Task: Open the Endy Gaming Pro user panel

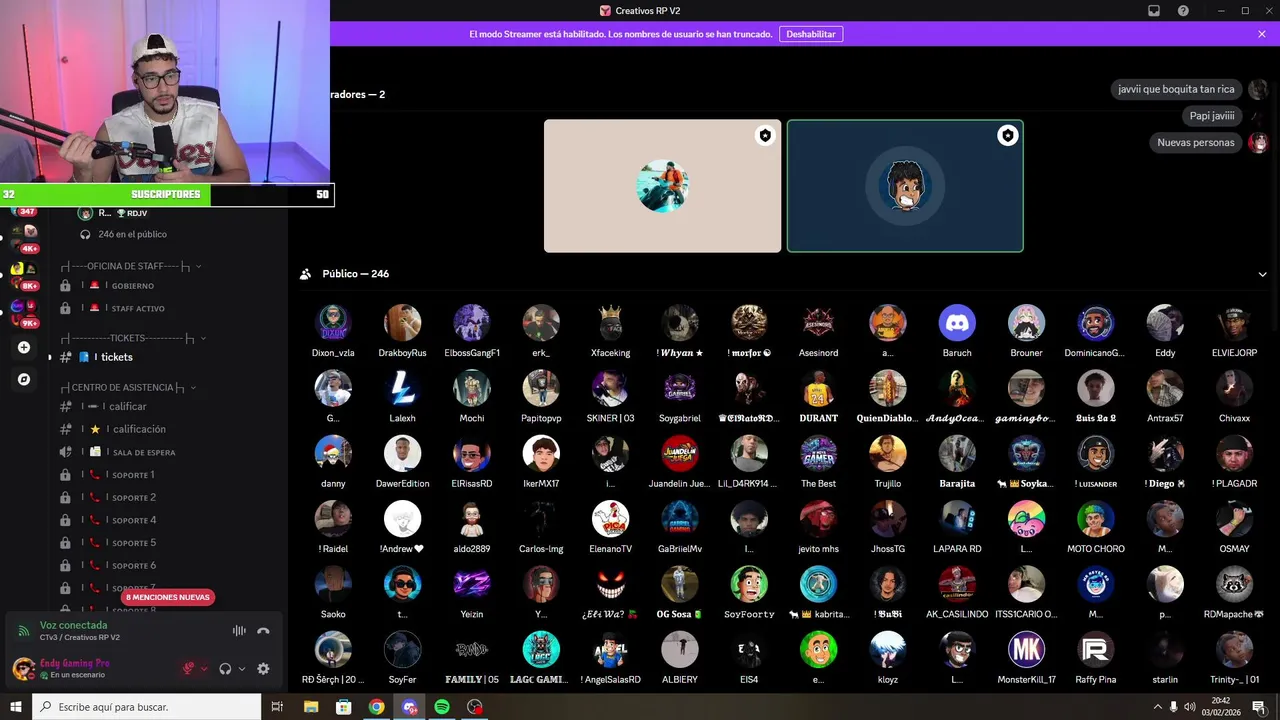Action: click(74, 669)
